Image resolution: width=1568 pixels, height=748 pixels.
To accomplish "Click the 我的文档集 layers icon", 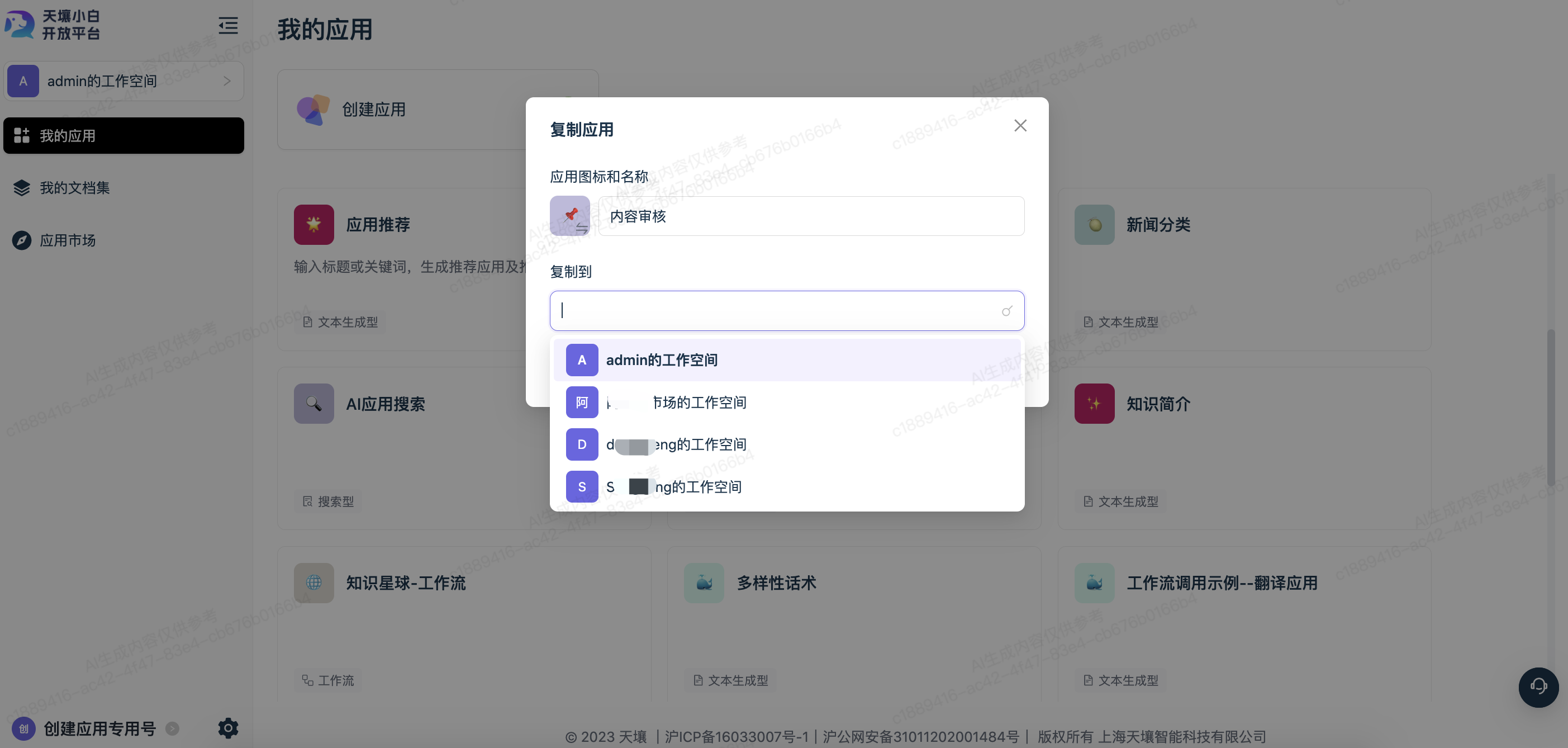I will pyautogui.click(x=22, y=188).
